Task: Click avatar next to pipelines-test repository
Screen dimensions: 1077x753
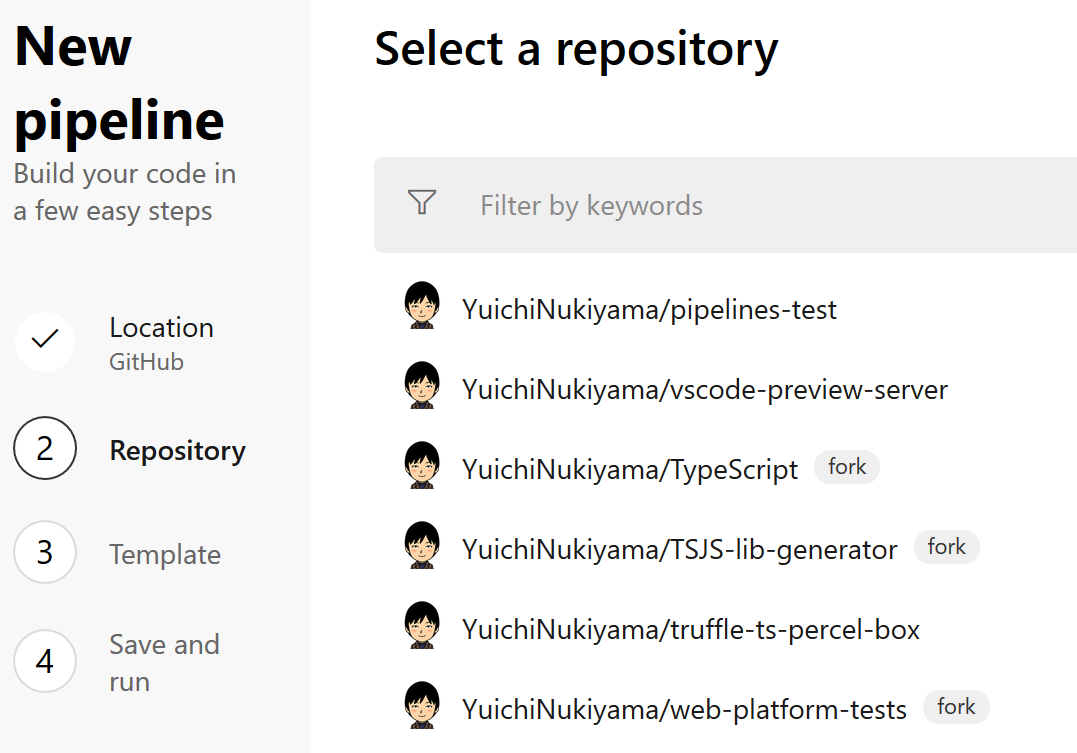Action: pyautogui.click(x=422, y=306)
